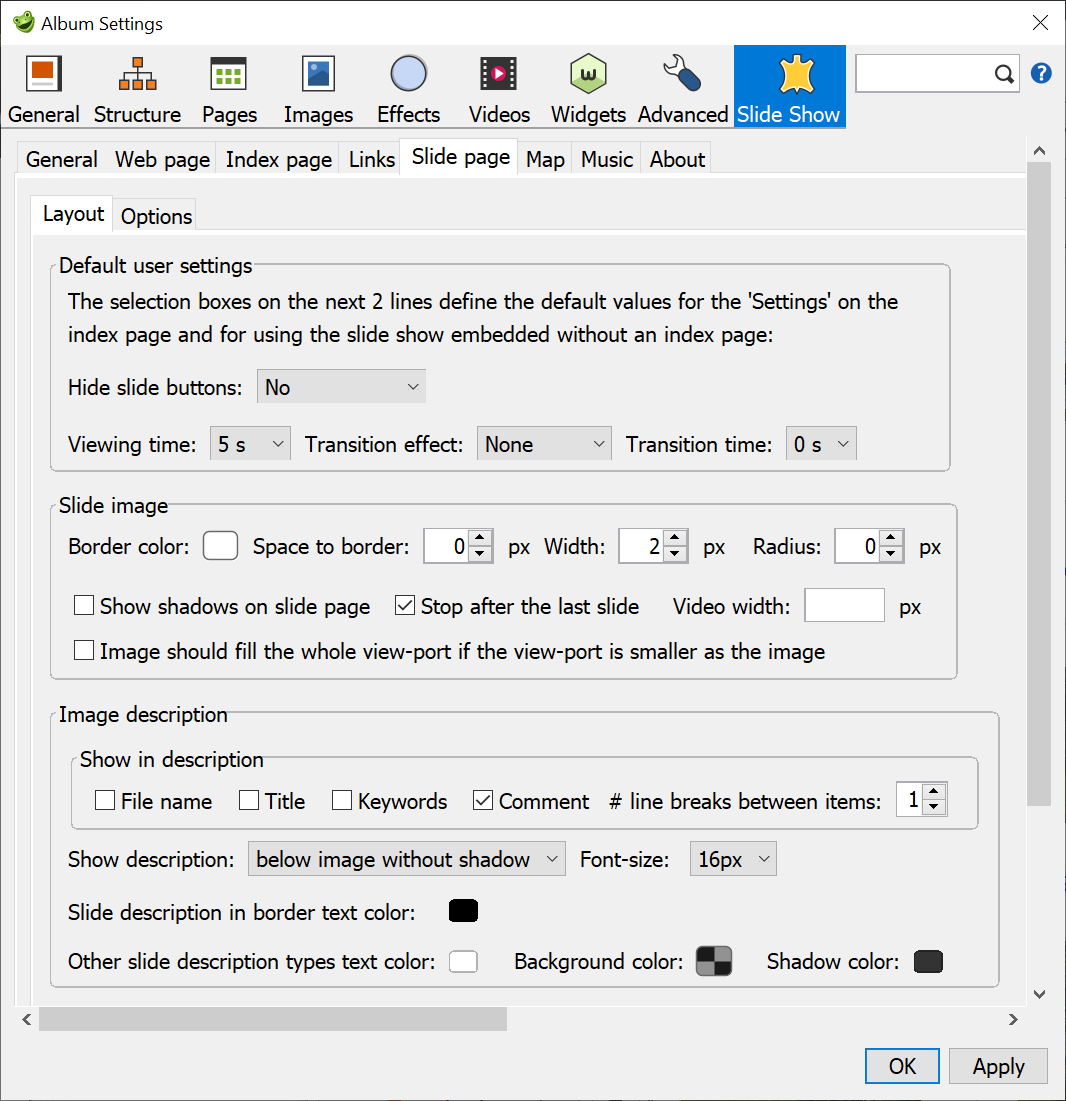Screen dimensions: 1066x1101
Task: Enable Show shadows on slide page
Action: point(83,606)
